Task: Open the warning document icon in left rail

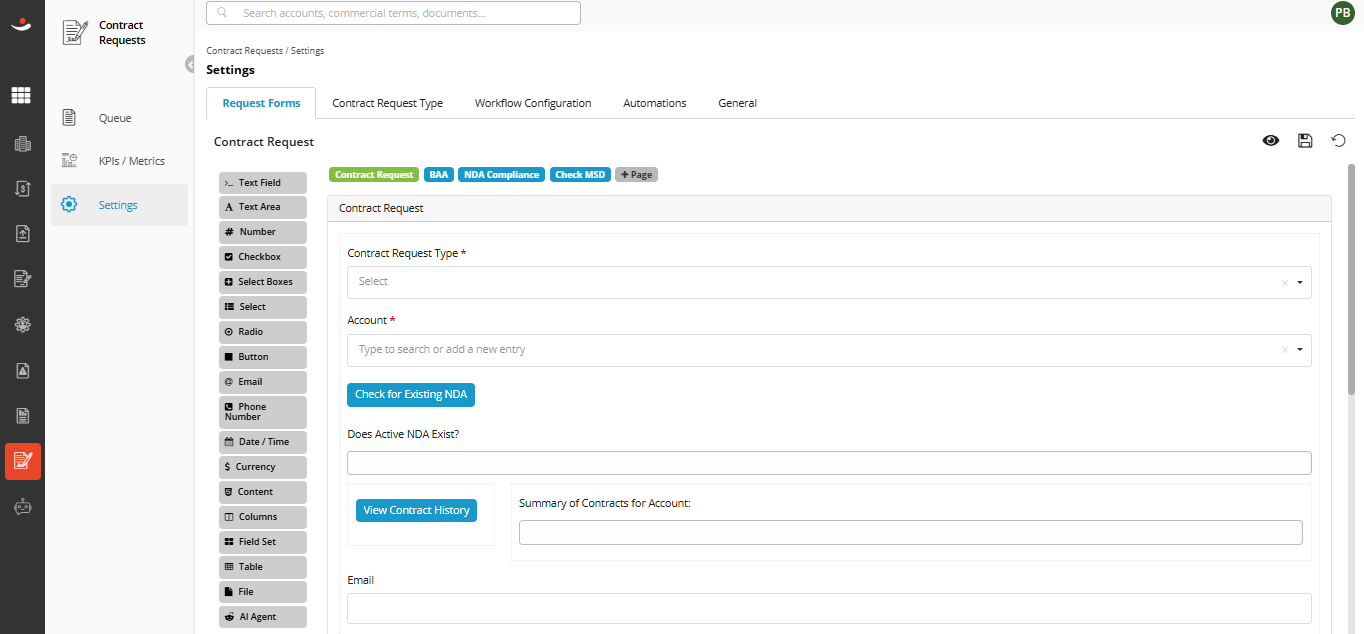Action: tap(22, 370)
